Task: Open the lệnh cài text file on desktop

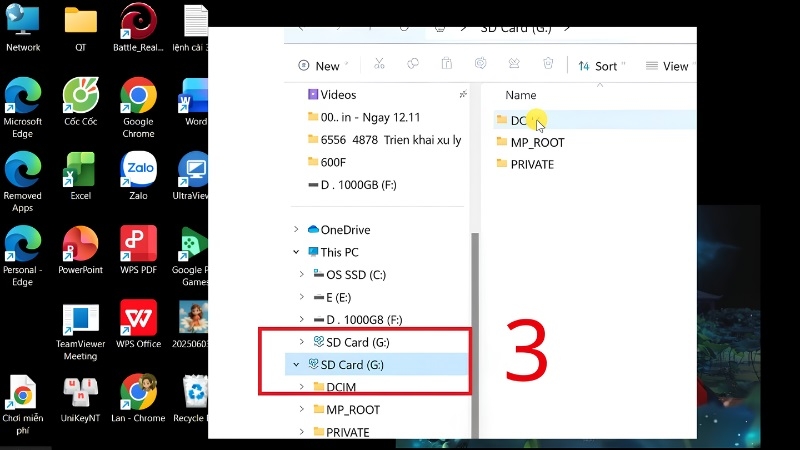Action: [192, 27]
